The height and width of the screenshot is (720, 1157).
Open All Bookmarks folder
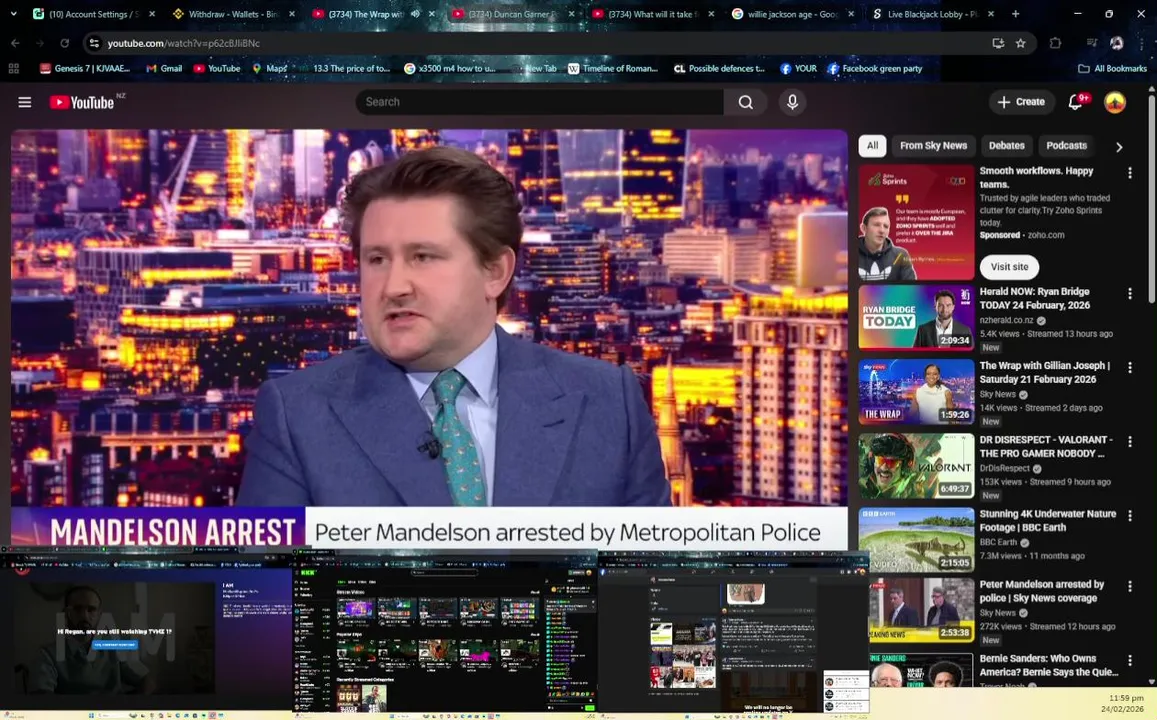[1113, 69]
